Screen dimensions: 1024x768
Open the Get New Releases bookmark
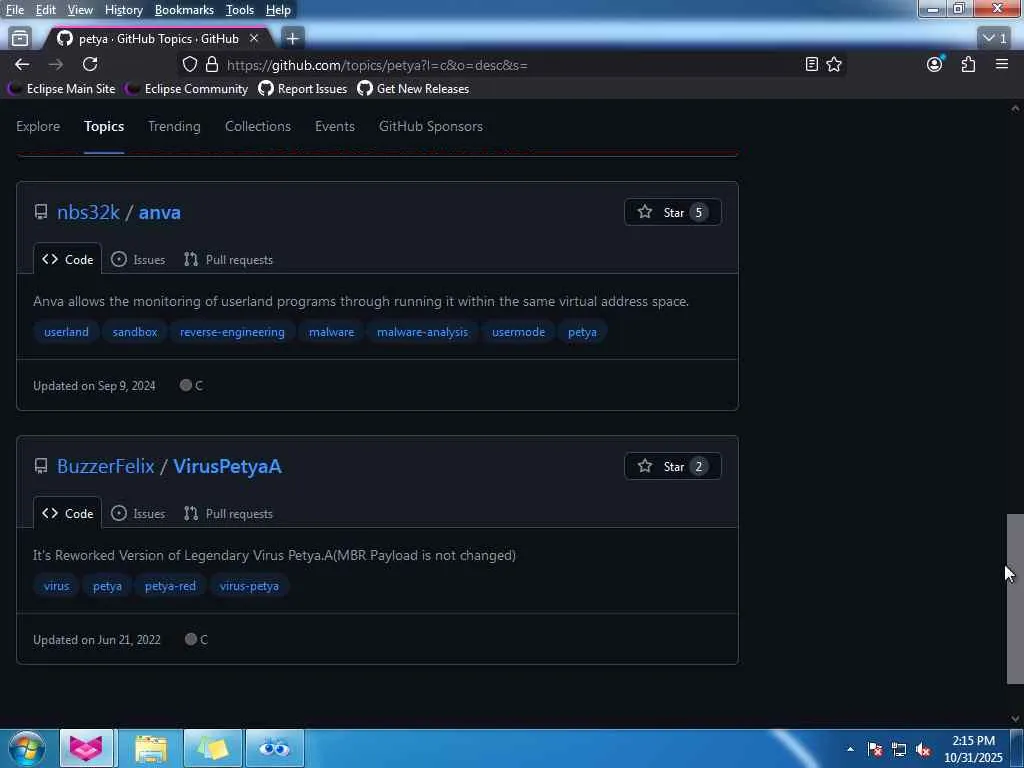point(413,88)
